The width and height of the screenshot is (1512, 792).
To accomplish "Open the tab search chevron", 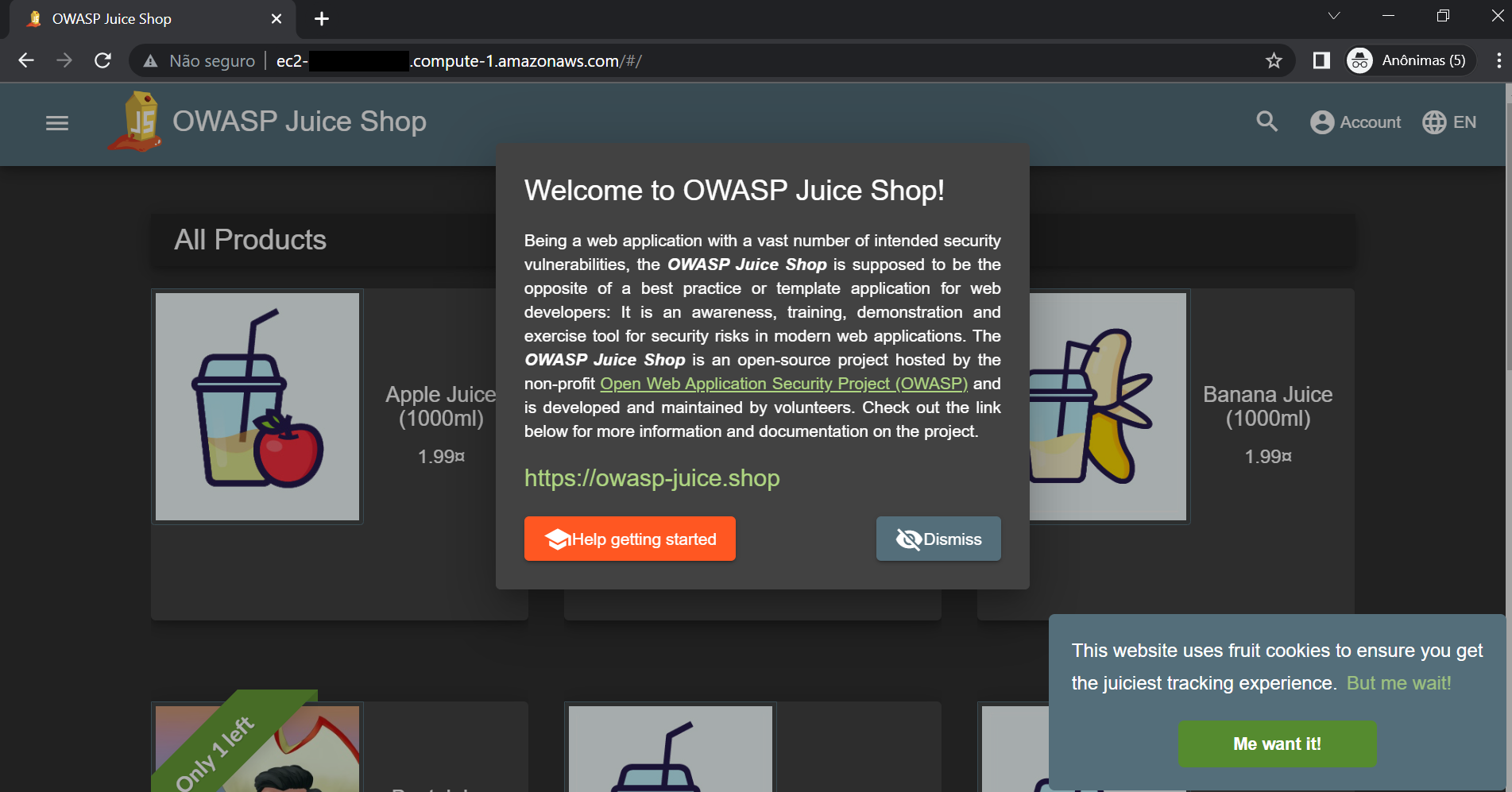I will [x=1334, y=16].
